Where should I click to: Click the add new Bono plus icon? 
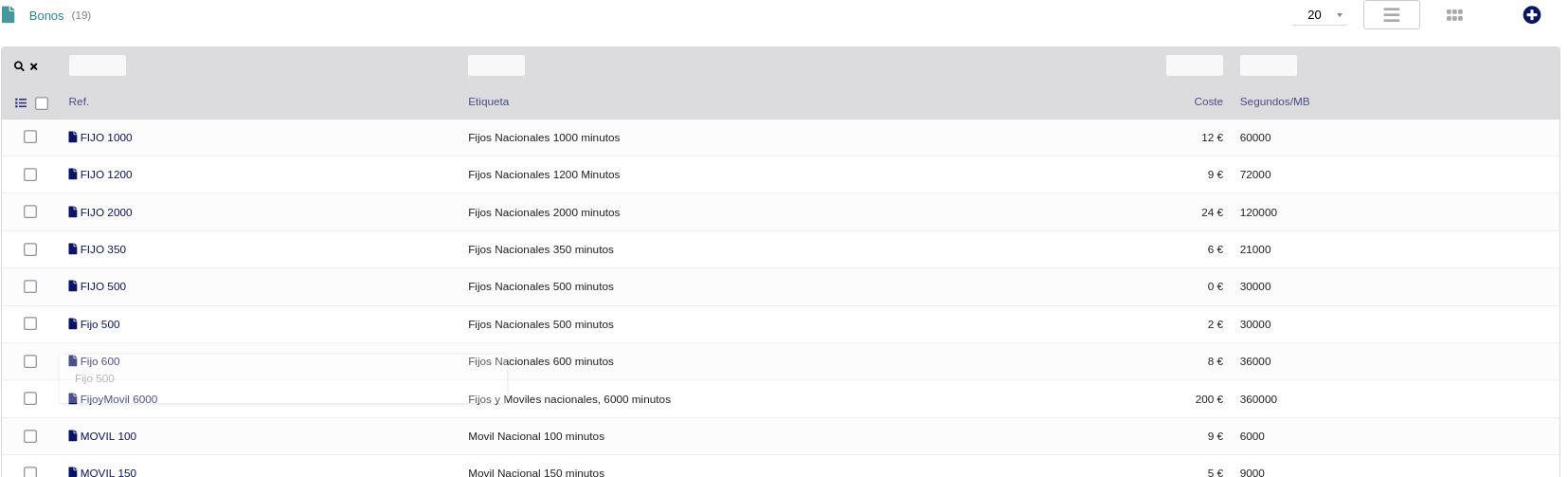coord(1531,15)
